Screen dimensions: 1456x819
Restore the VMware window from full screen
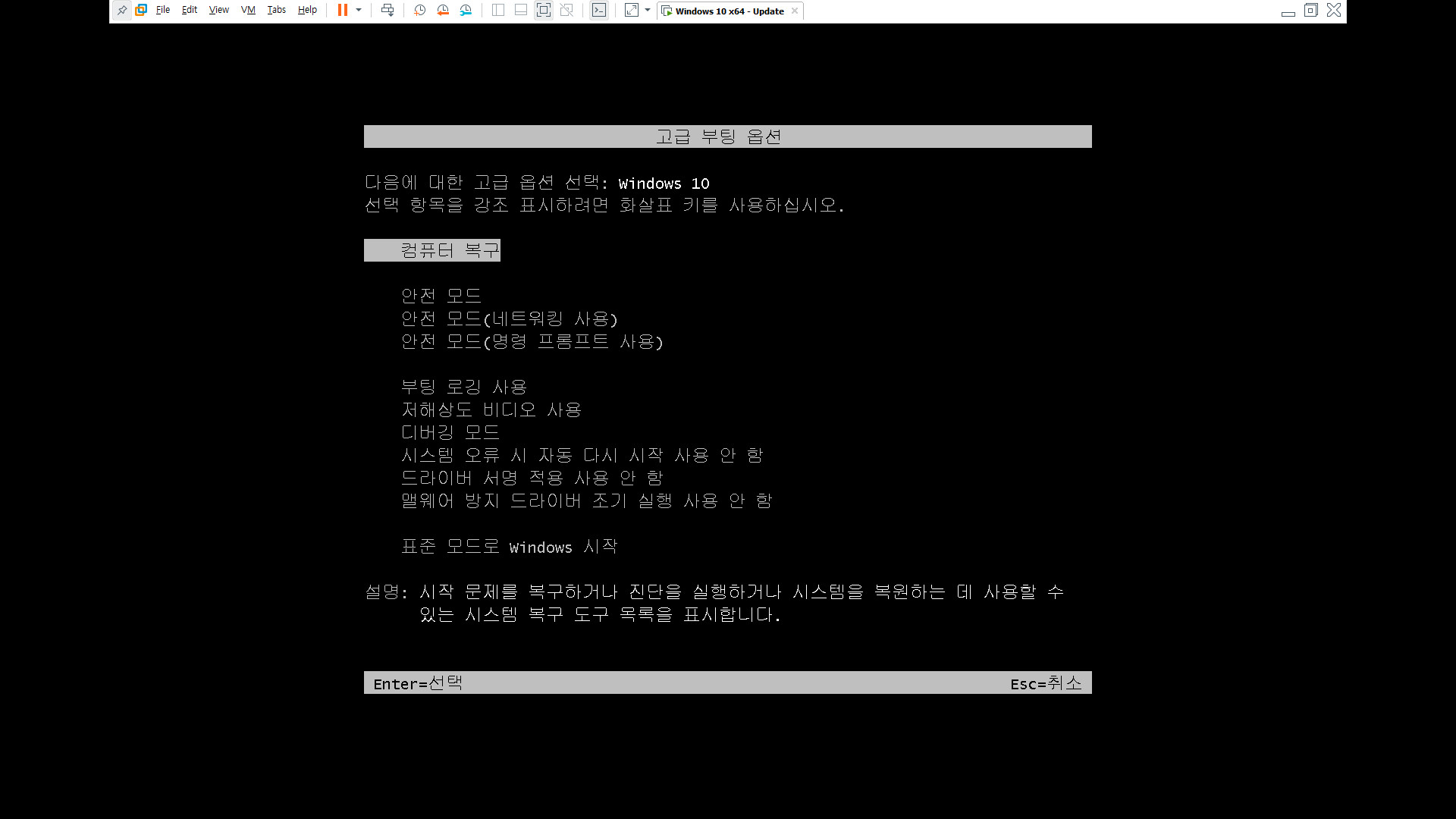(x=1311, y=11)
